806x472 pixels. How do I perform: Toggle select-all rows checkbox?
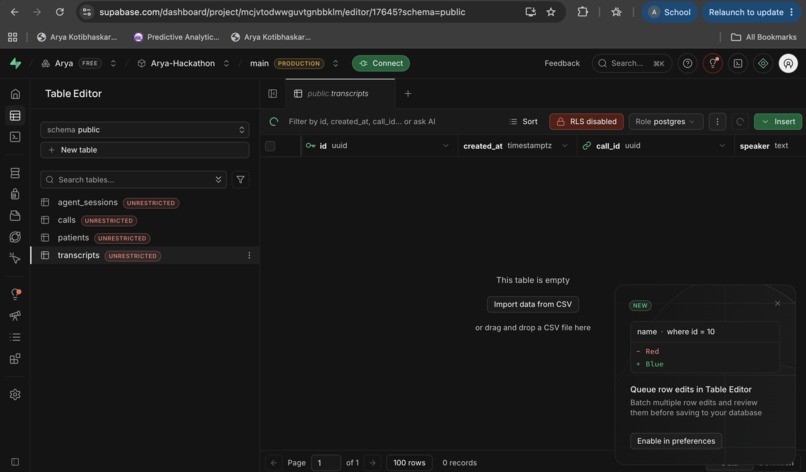coord(270,146)
